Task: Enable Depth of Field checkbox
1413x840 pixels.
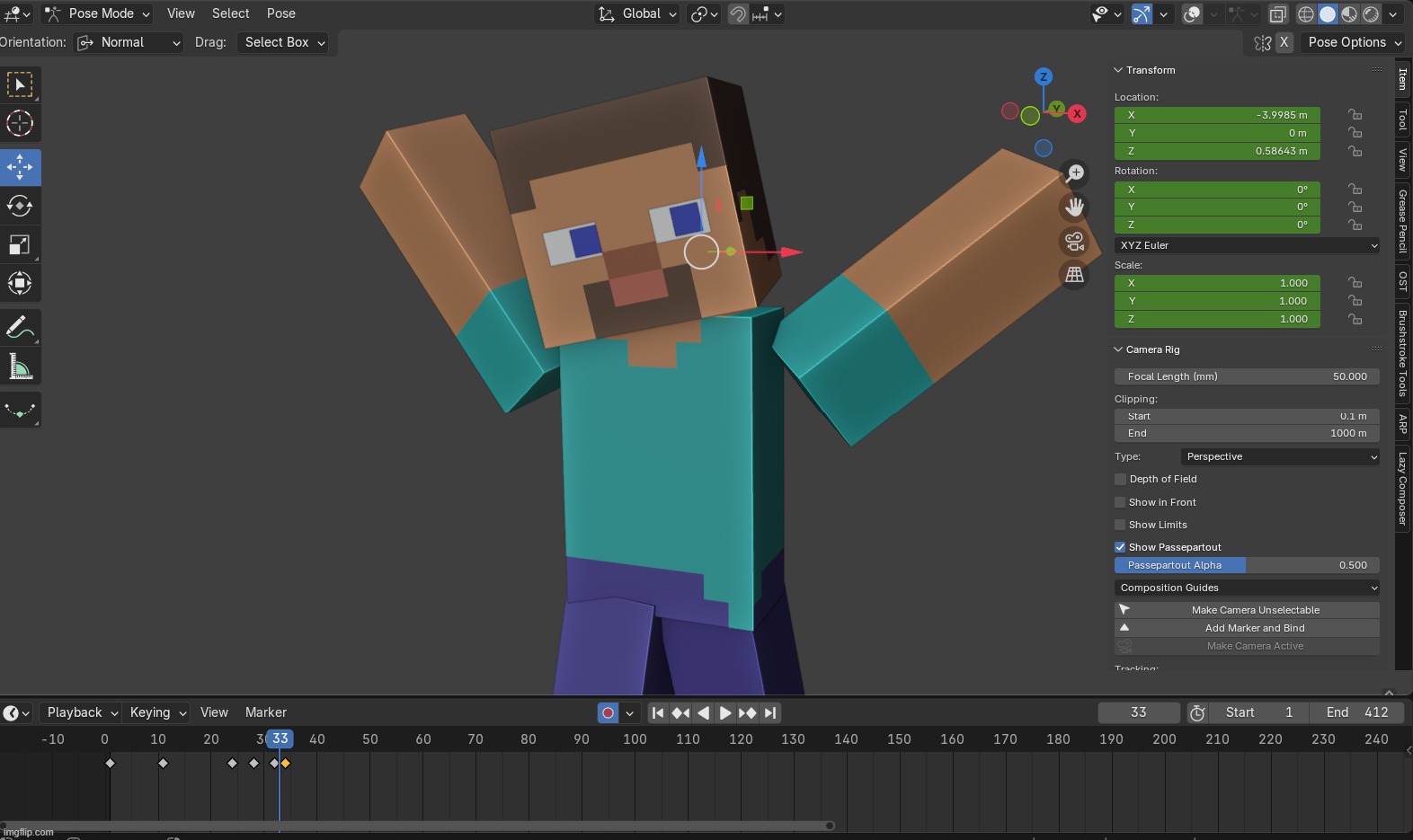Action: click(x=1120, y=479)
